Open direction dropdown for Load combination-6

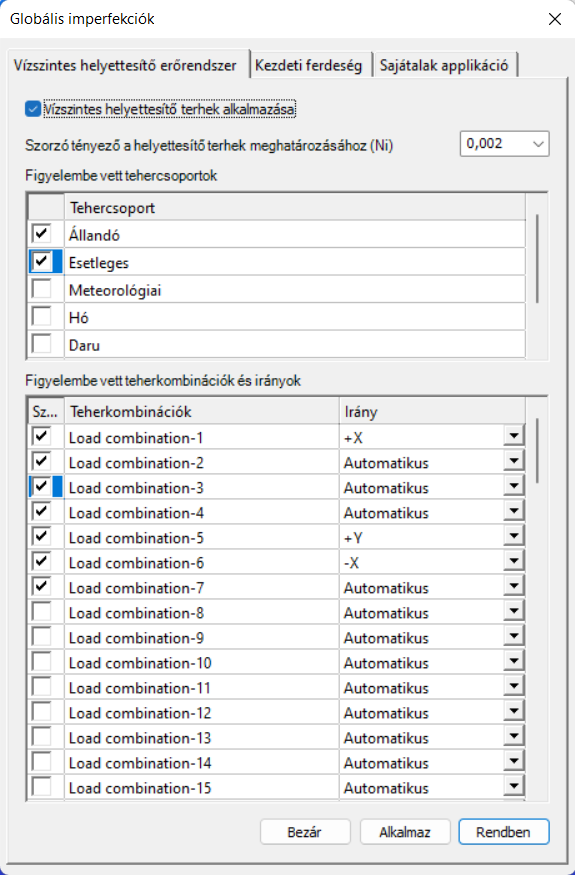pyautogui.click(x=514, y=561)
